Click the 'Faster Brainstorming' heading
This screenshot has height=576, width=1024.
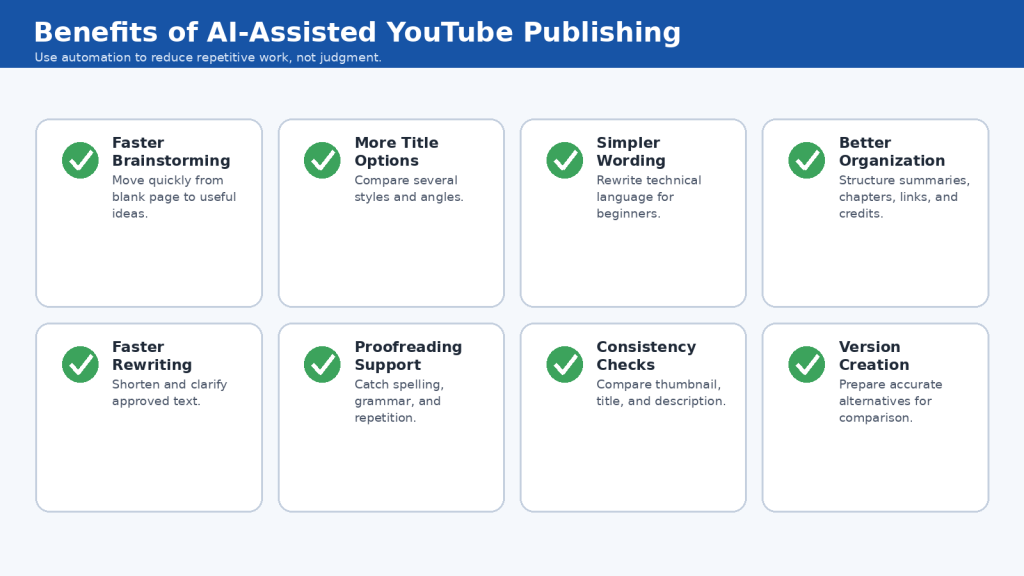coord(171,152)
